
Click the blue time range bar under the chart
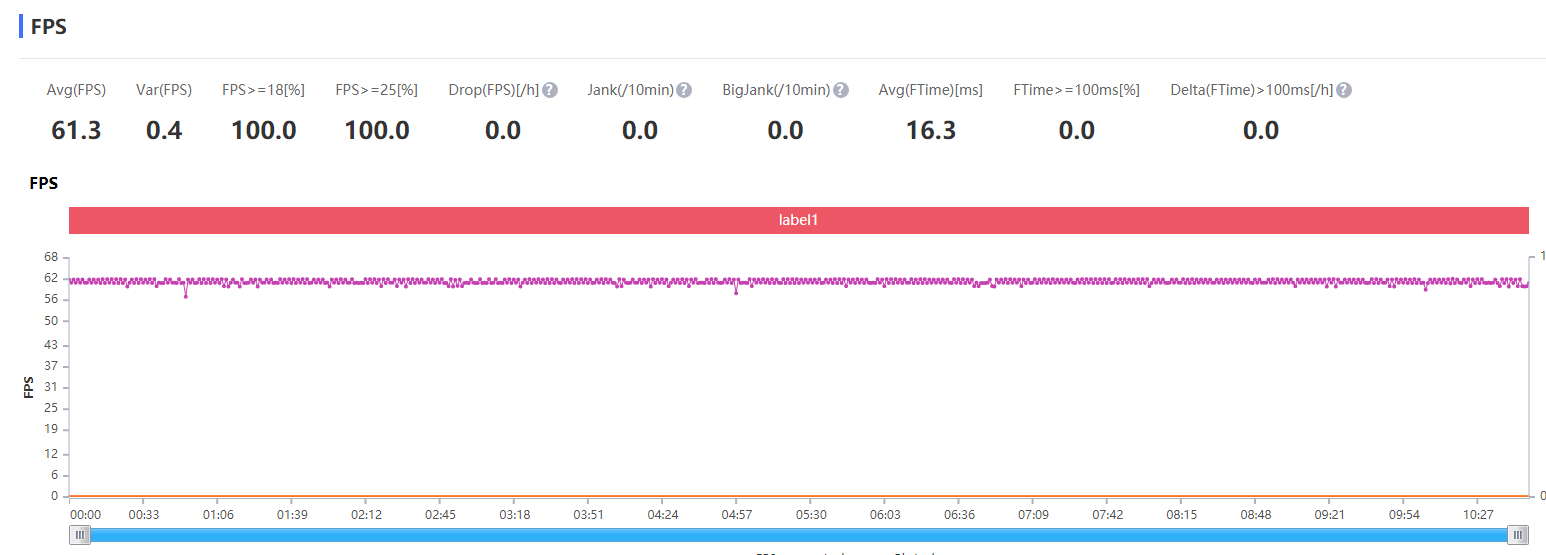[799, 535]
